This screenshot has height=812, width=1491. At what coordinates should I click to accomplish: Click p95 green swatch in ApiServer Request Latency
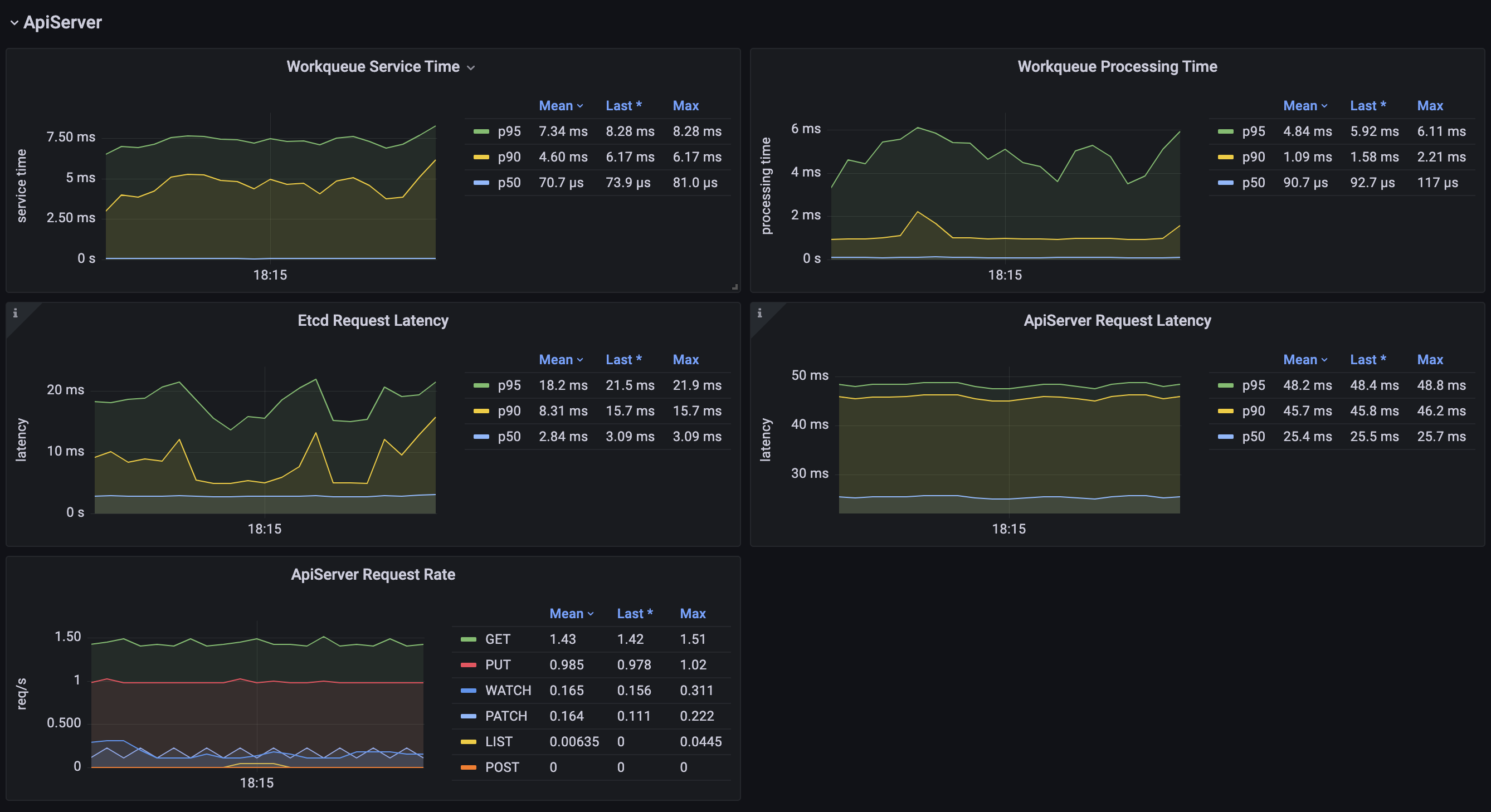coord(1225,385)
